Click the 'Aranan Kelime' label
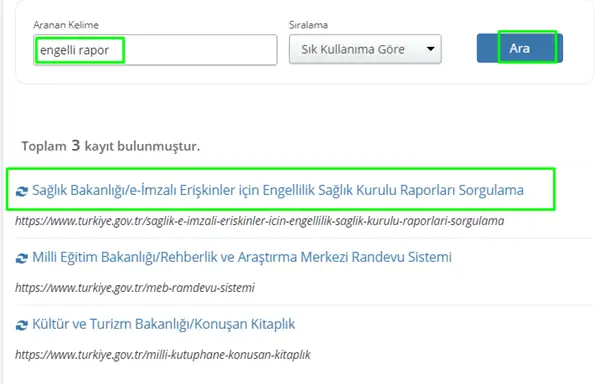605x384 pixels. pos(66,25)
